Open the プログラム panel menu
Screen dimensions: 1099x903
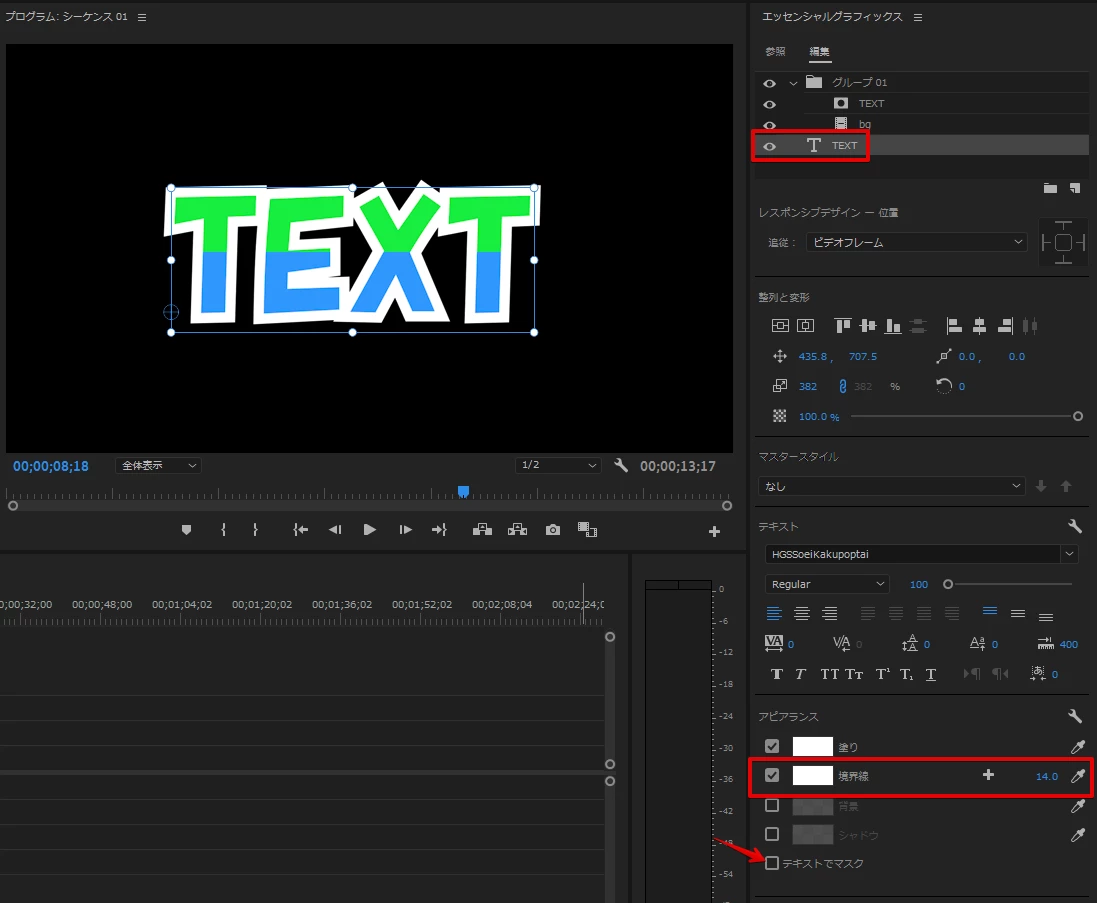coord(142,17)
